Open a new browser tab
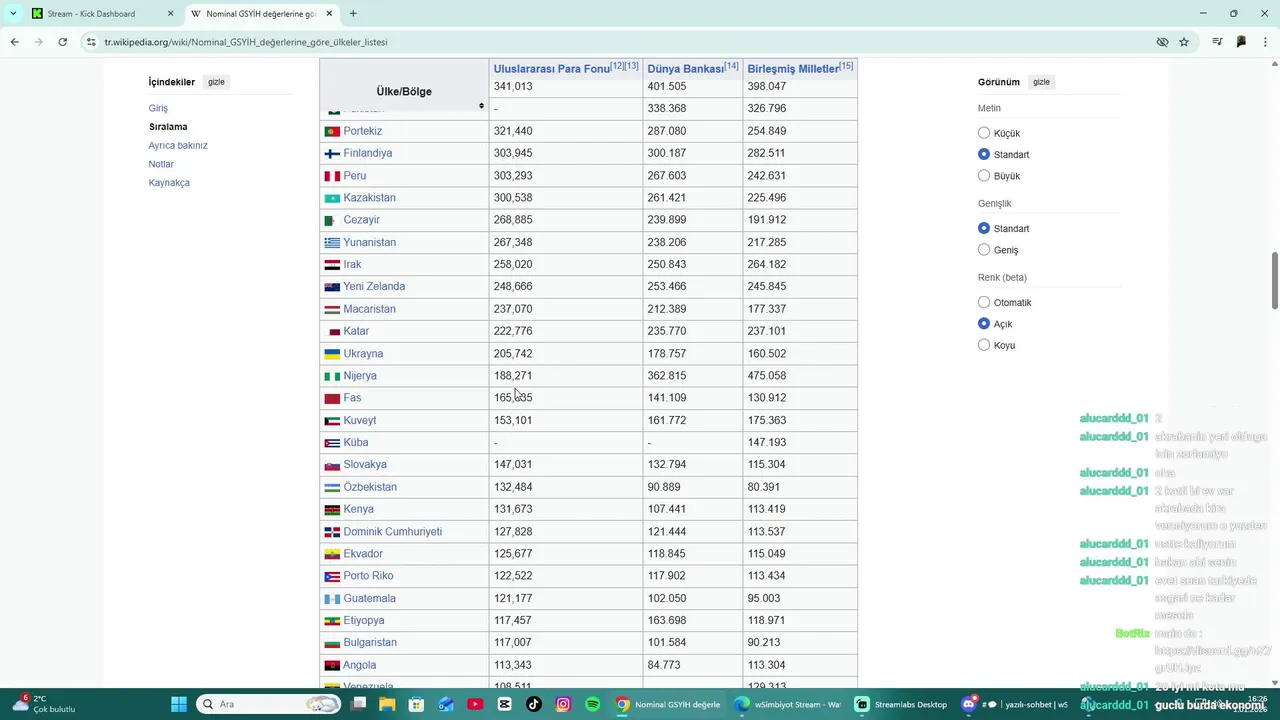The width and height of the screenshot is (1280, 720). [353, 14]
